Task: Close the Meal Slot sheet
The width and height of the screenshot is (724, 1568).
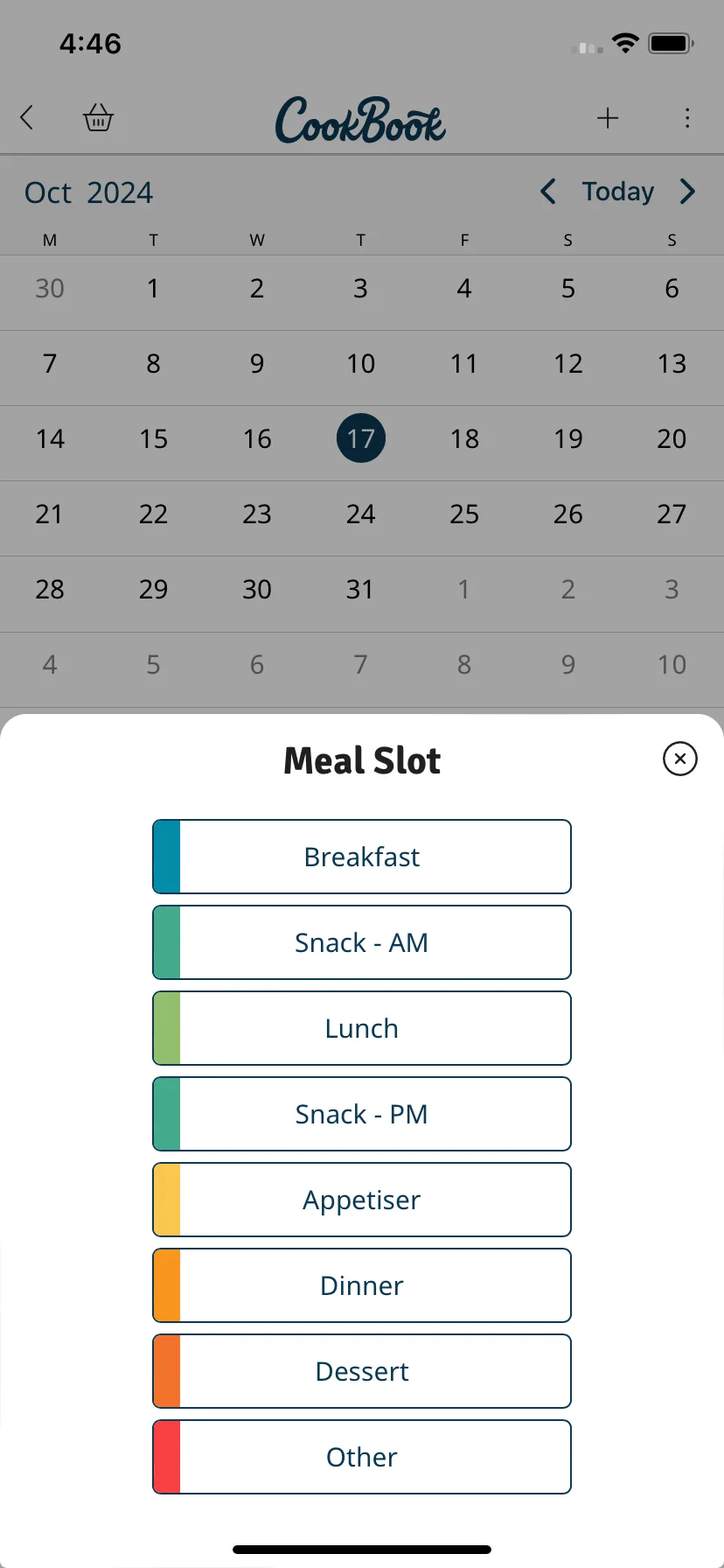Action: [680, 759]
